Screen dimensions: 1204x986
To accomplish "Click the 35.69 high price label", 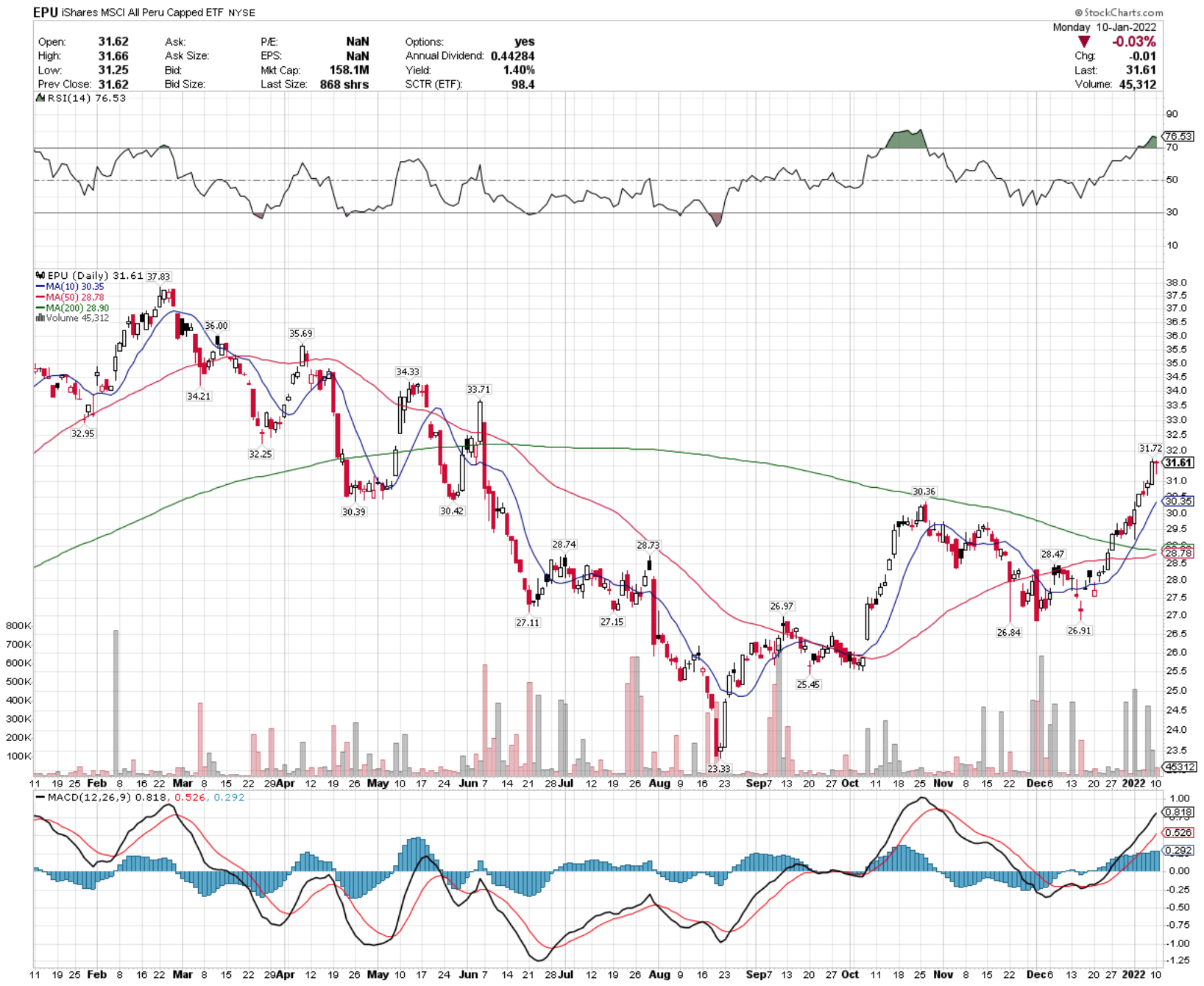I will point(301,333).
